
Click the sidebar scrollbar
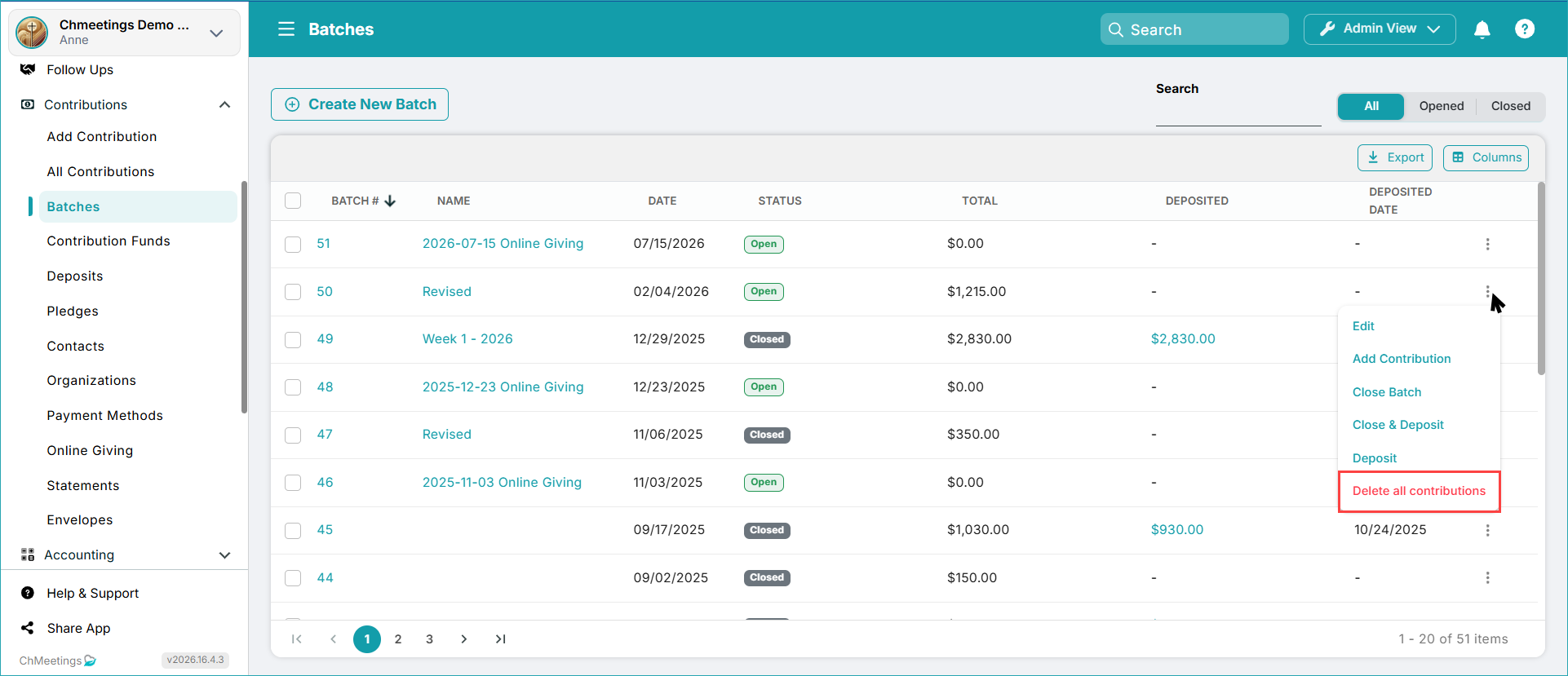click(x=244, y=297)
